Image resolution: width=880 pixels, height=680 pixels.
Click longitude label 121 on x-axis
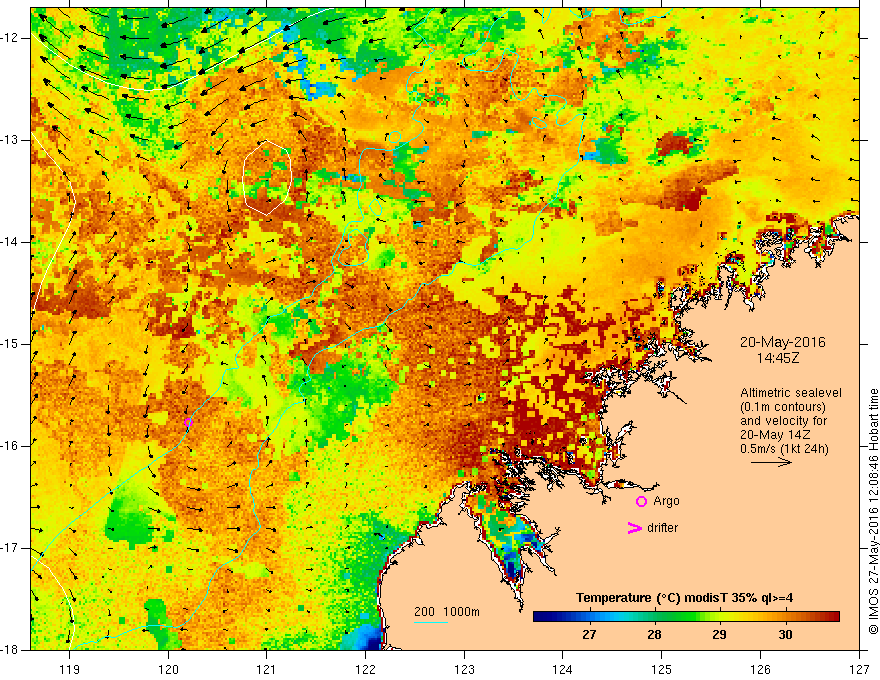[267, 669]
